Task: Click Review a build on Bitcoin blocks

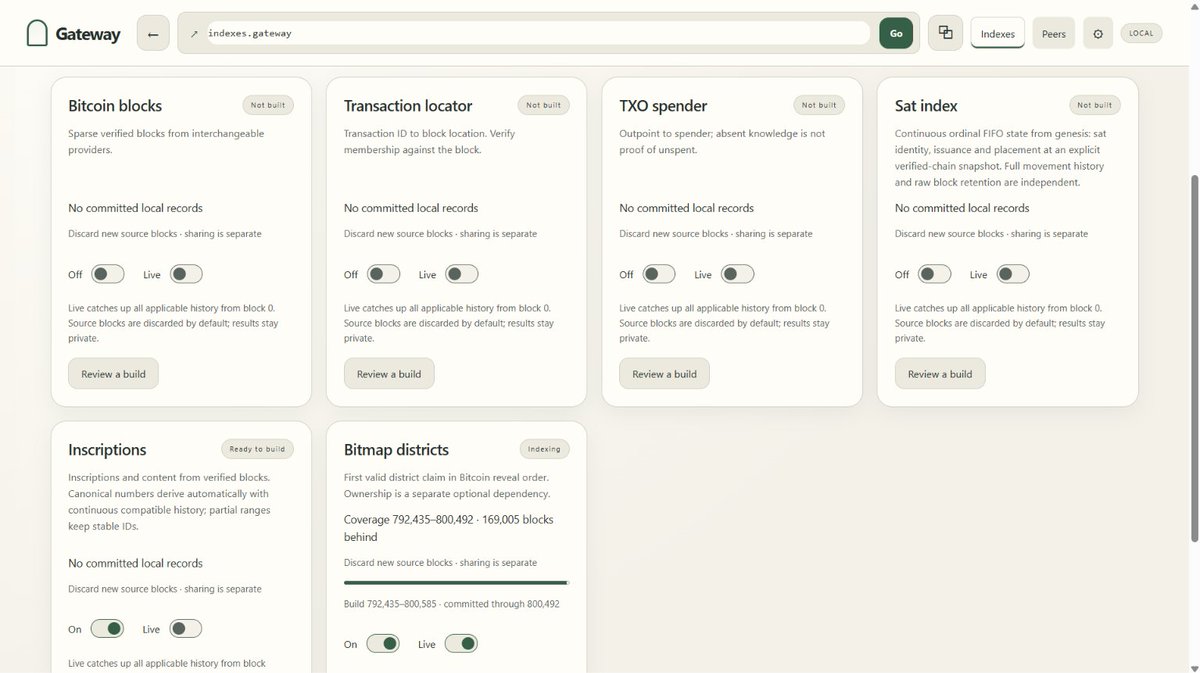Action: pos(113,374)
